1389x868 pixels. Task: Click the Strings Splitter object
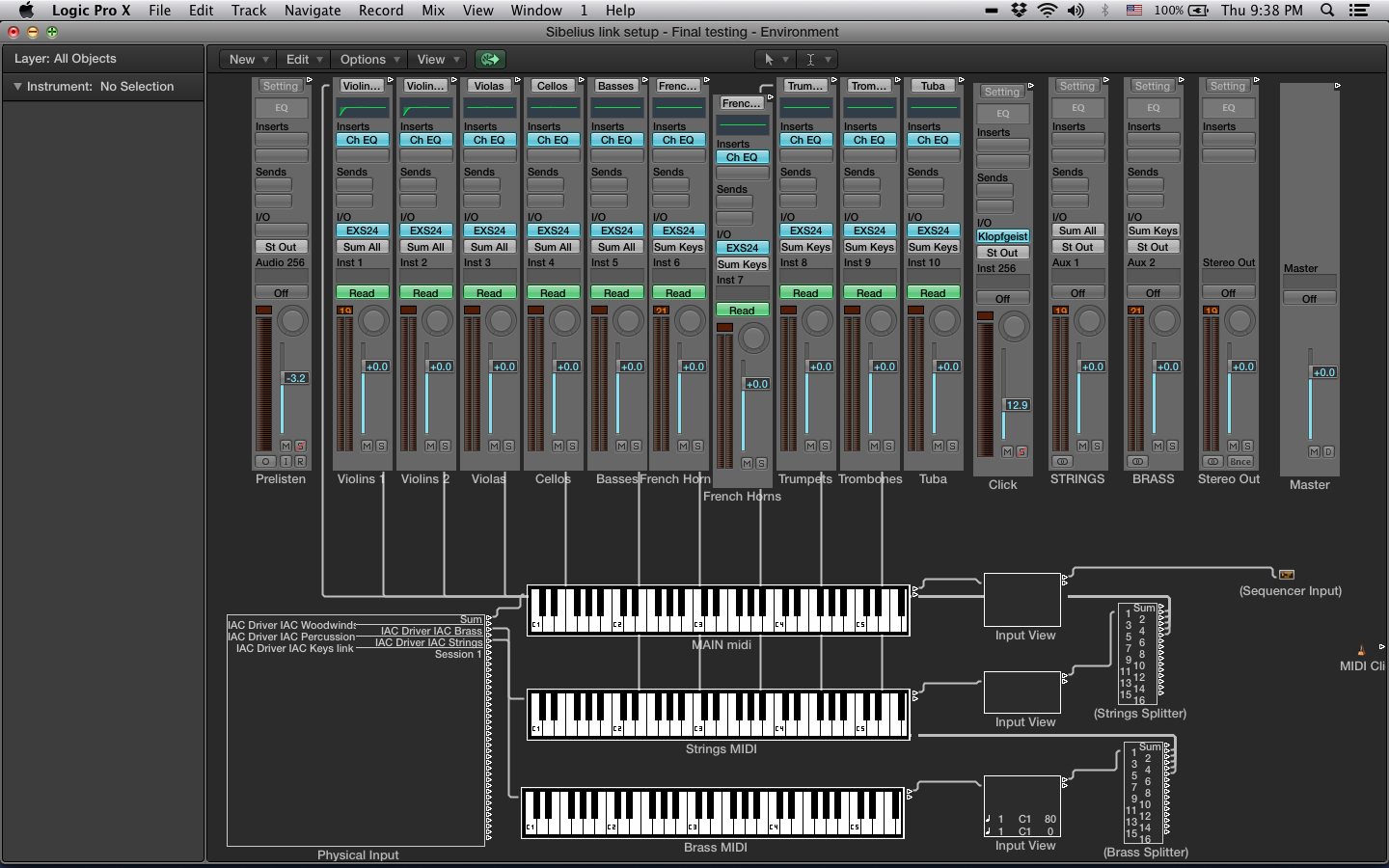(x=1140, y=653)
